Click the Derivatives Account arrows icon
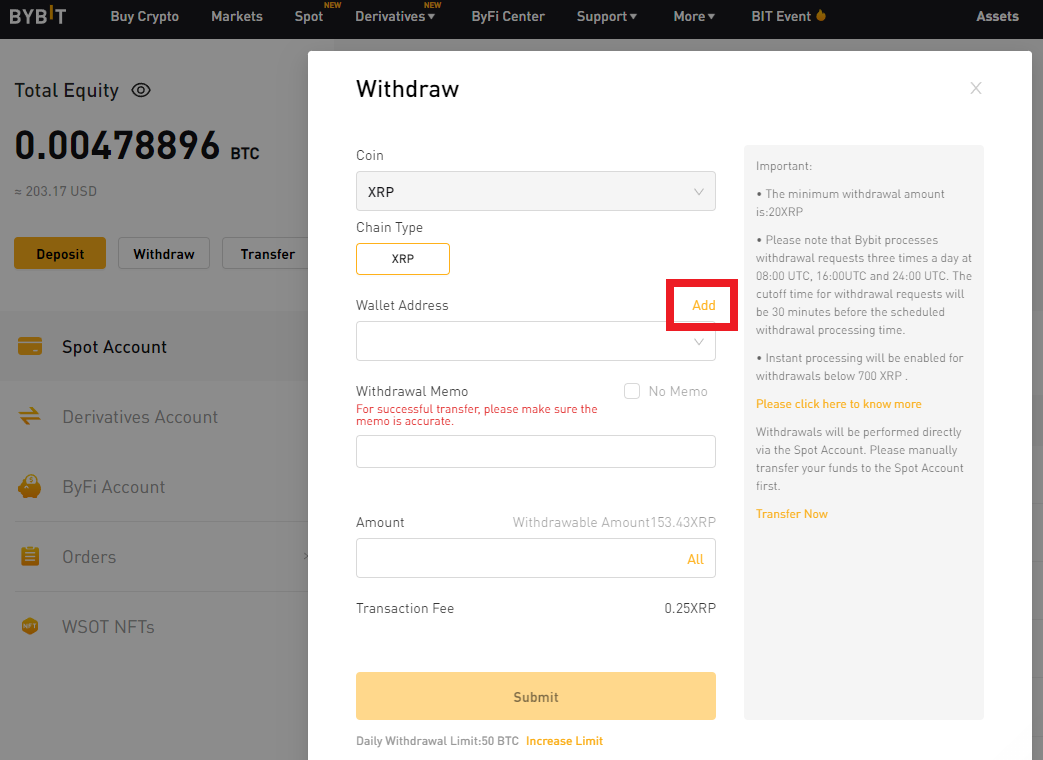The width and height of the screenshot is (1043, 760). point(30,416)
